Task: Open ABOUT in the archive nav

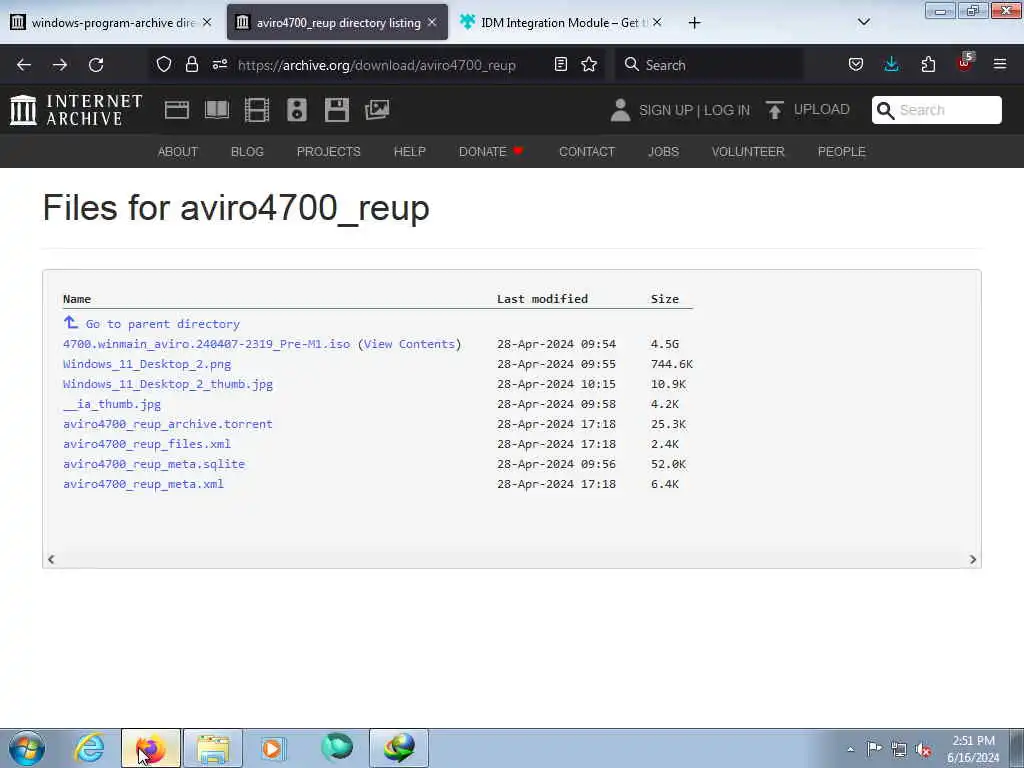Action: (x=178, y=152)
